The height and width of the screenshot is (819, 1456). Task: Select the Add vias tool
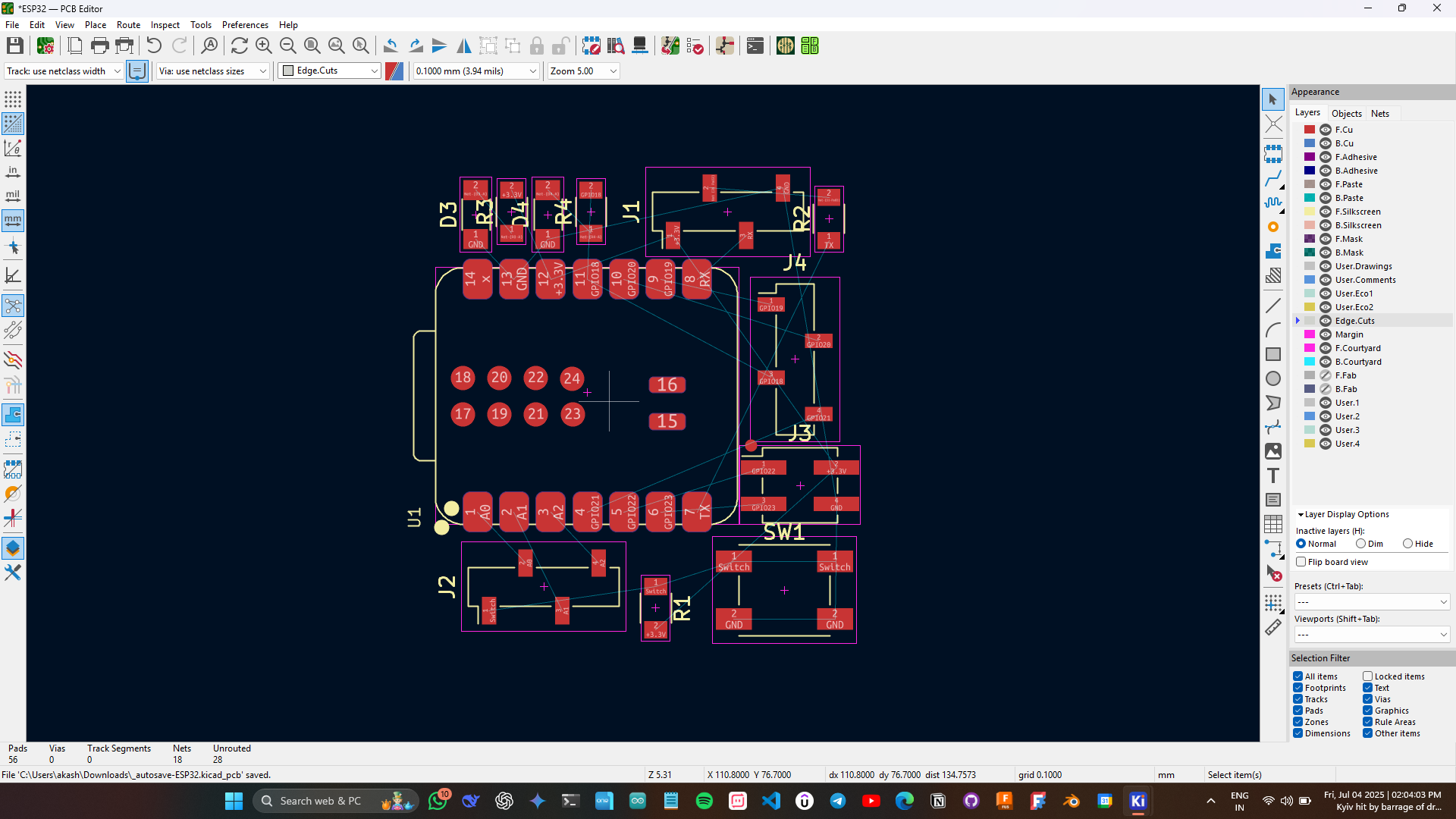(x=1273, y=227)
